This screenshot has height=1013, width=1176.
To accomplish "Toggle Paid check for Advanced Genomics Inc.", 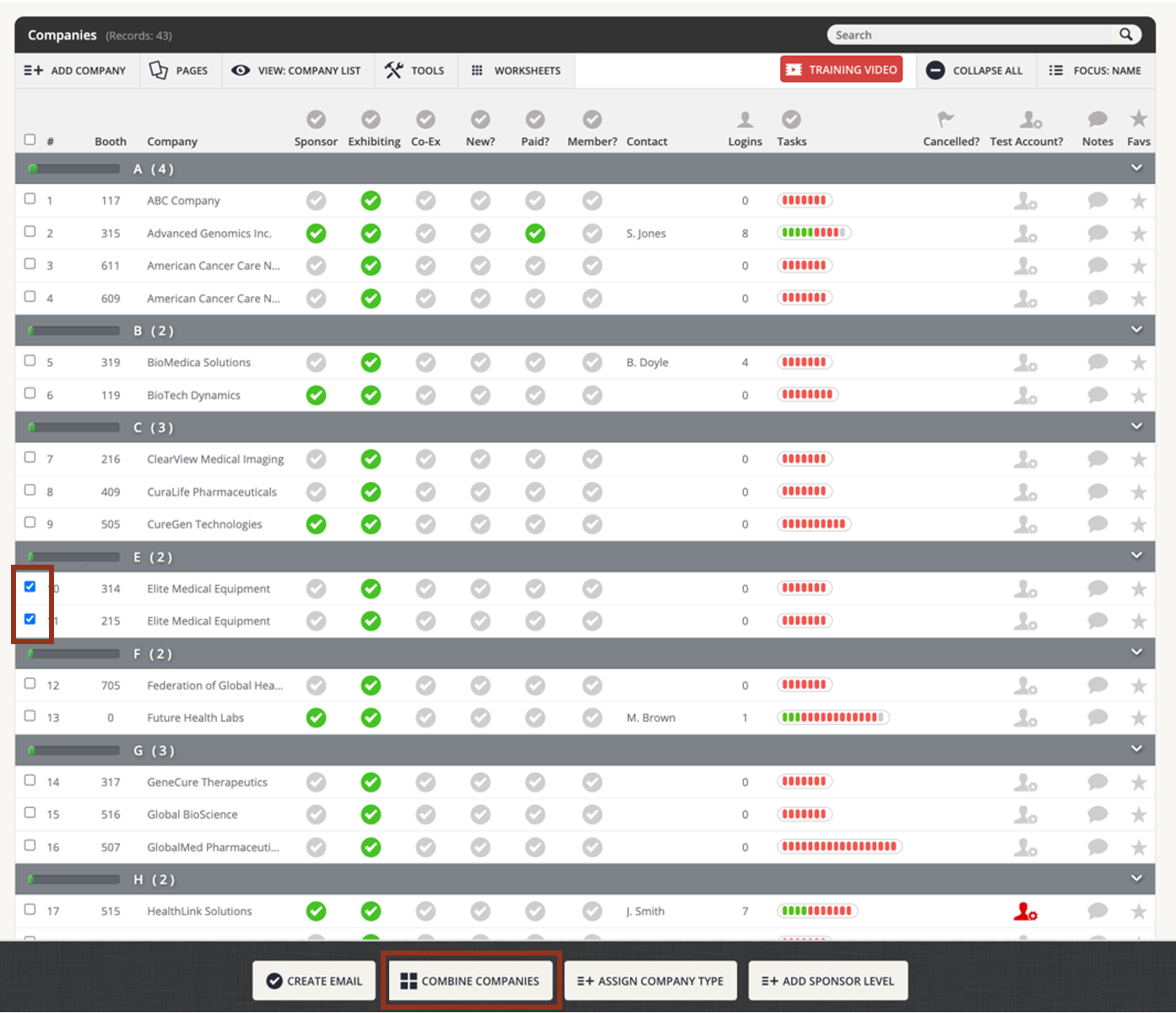I will point(535,234).
